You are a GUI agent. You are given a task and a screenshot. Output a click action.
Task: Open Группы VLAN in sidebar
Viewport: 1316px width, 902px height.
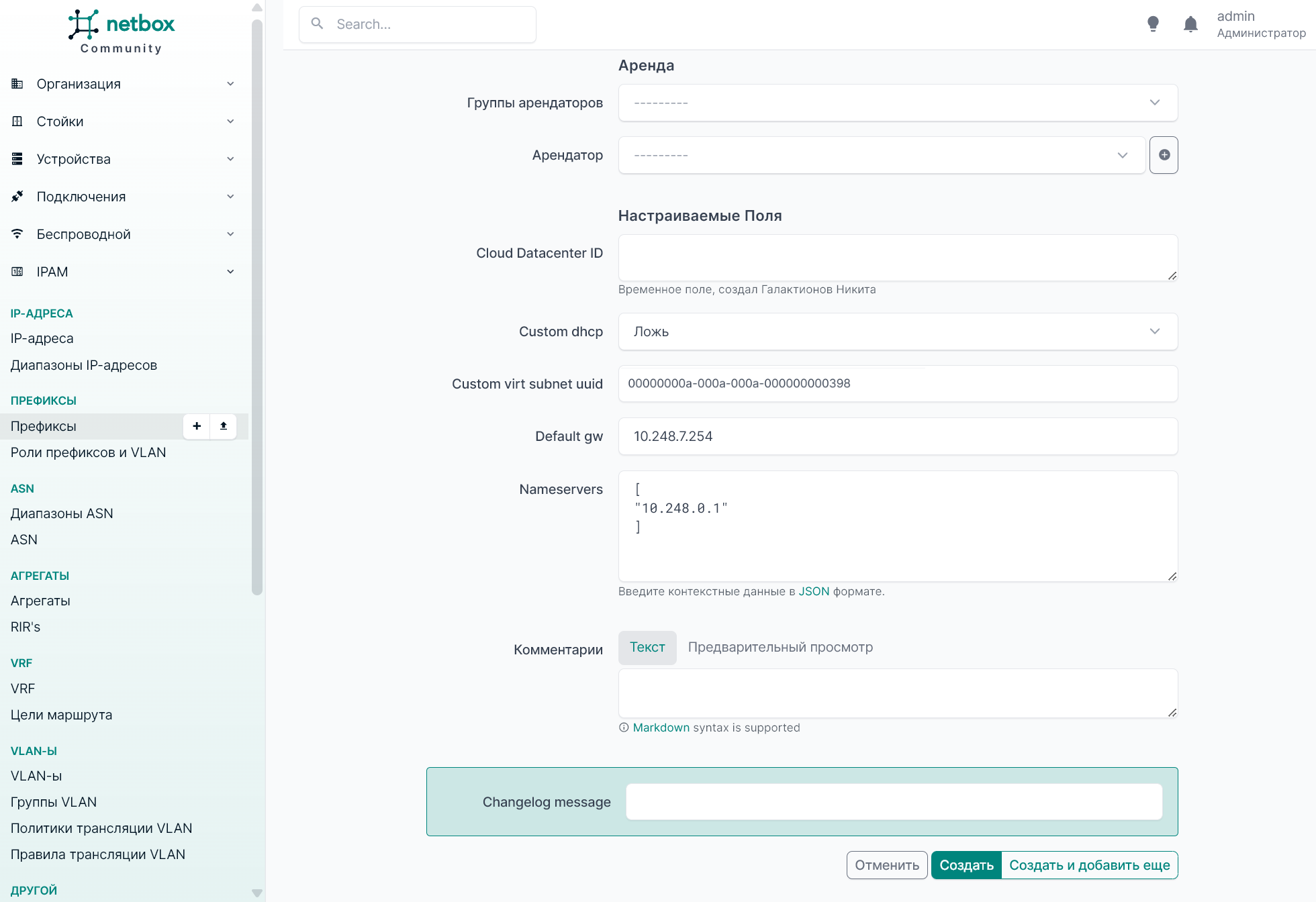pyautogui.click(x=54, y=802)
